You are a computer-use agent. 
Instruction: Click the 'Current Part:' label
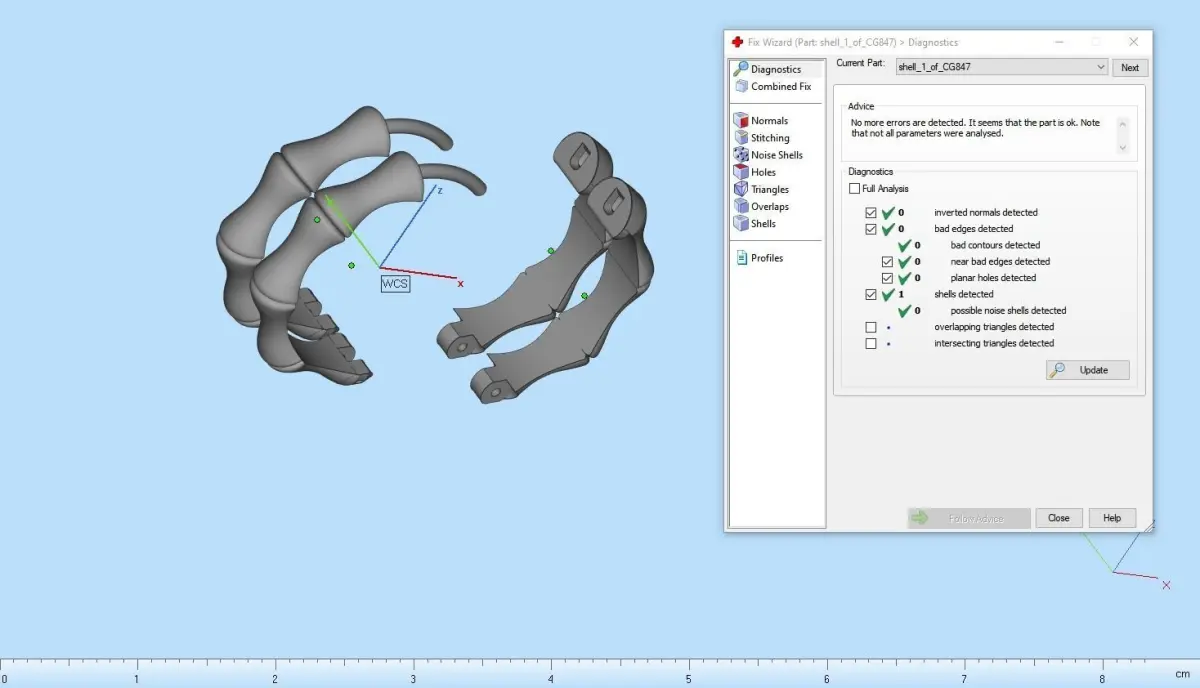861,63
